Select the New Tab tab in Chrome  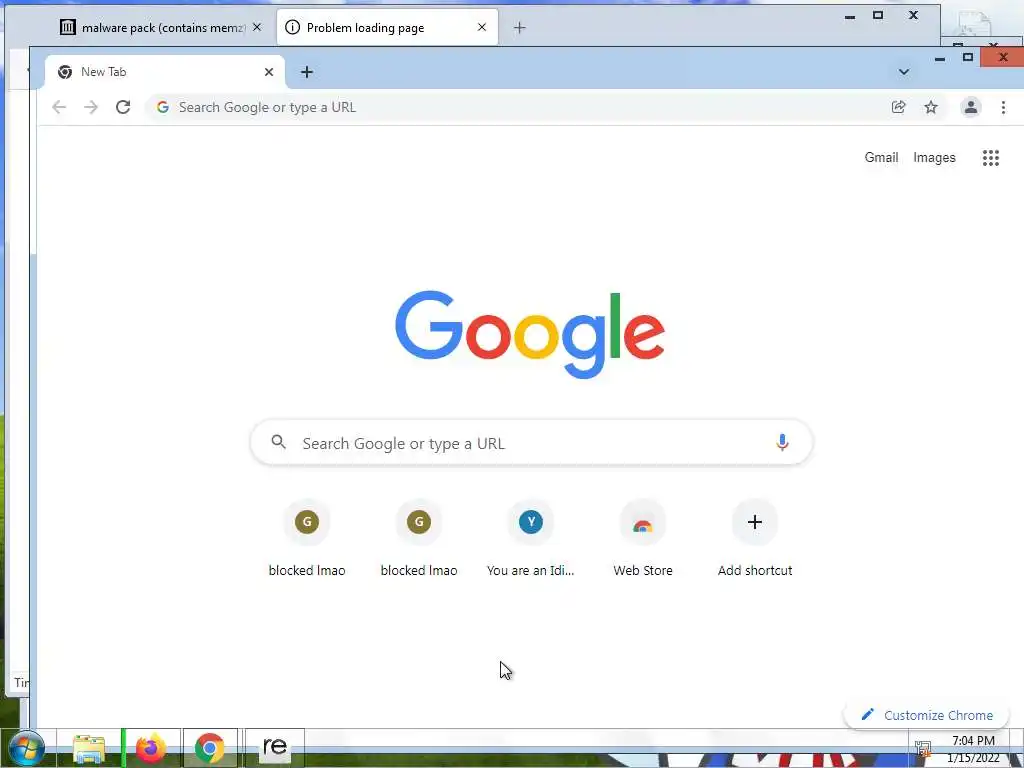pyautogui.click(x=165, y=72)
